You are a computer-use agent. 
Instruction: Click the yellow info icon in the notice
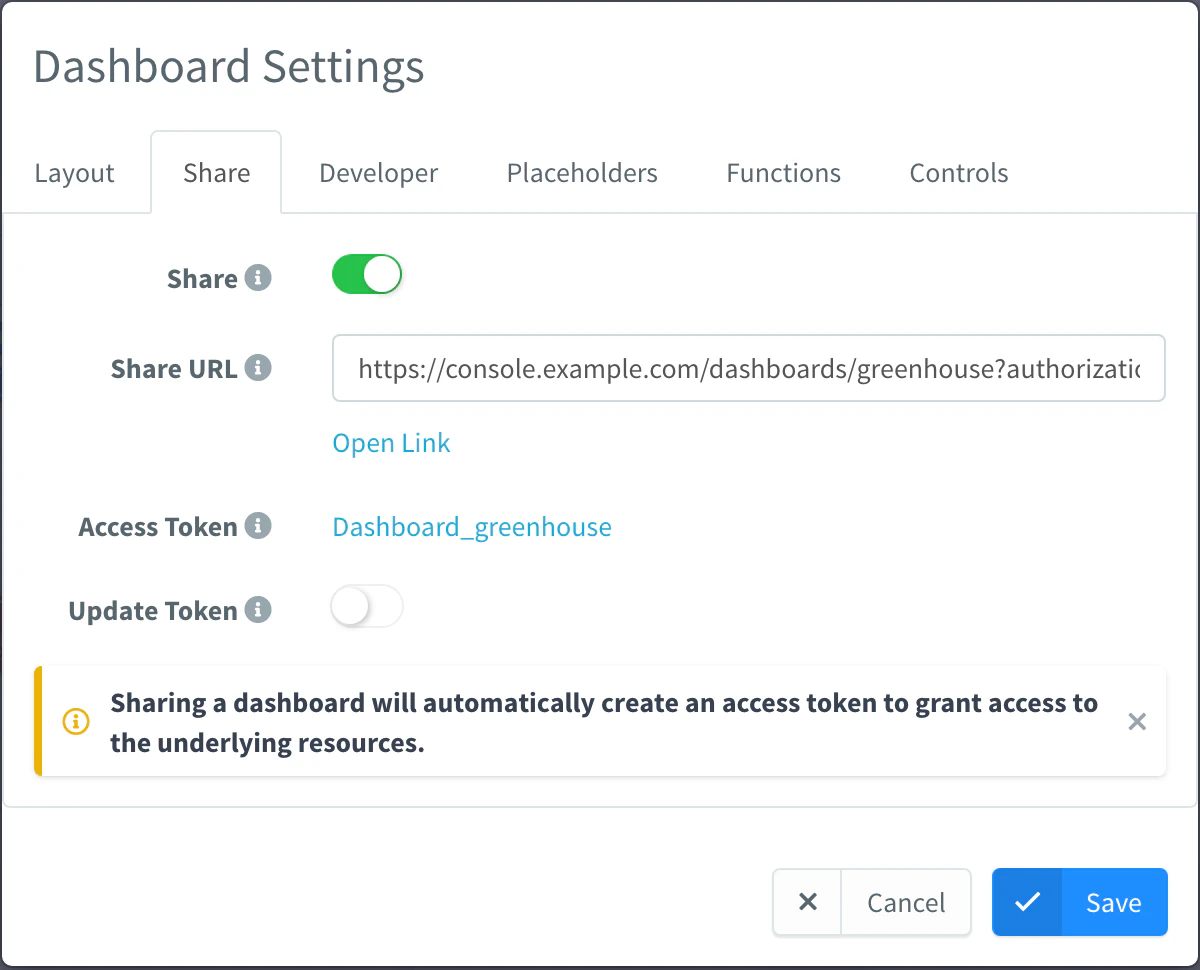tap(76, 721)
